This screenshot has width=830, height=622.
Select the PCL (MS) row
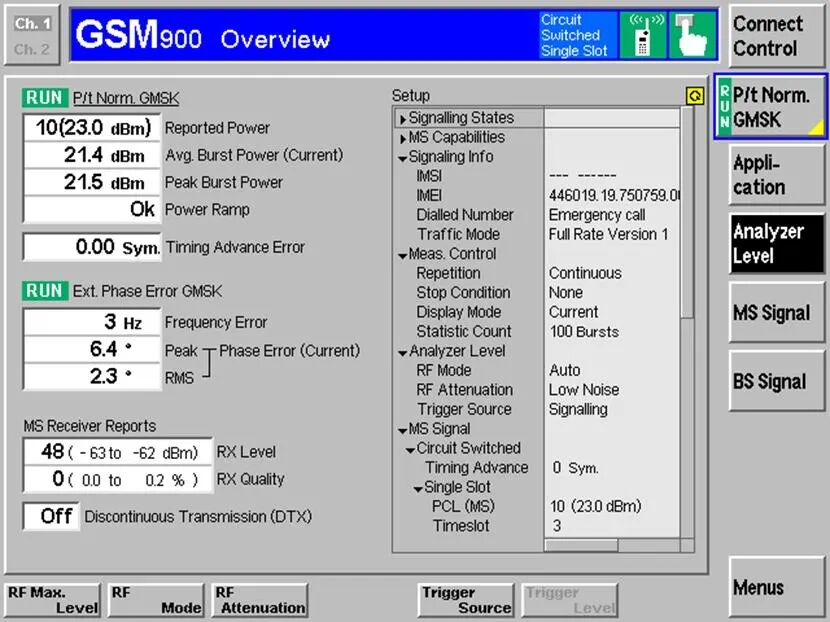[537, 507]
